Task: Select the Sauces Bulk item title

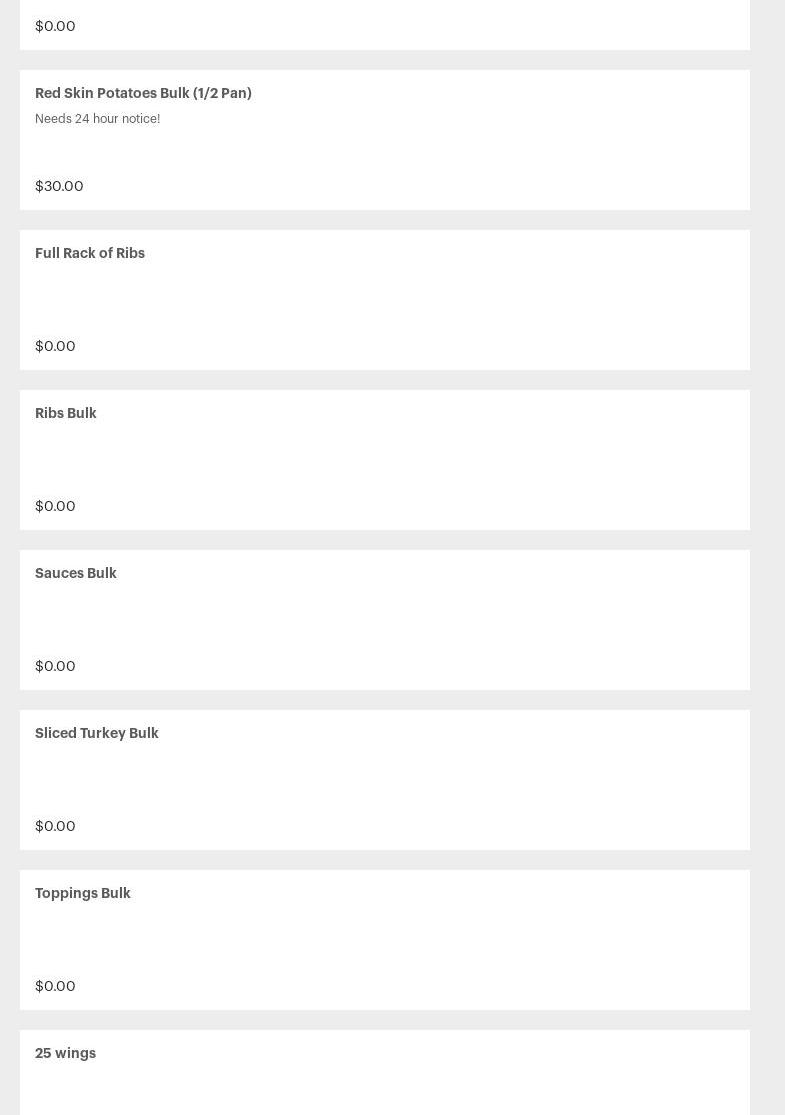Action: (75, 573)
